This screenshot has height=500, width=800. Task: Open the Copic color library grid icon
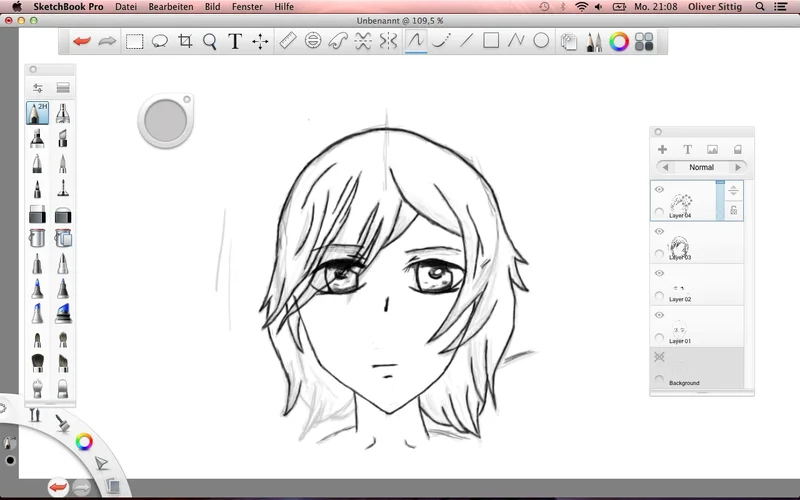(644, 42)
